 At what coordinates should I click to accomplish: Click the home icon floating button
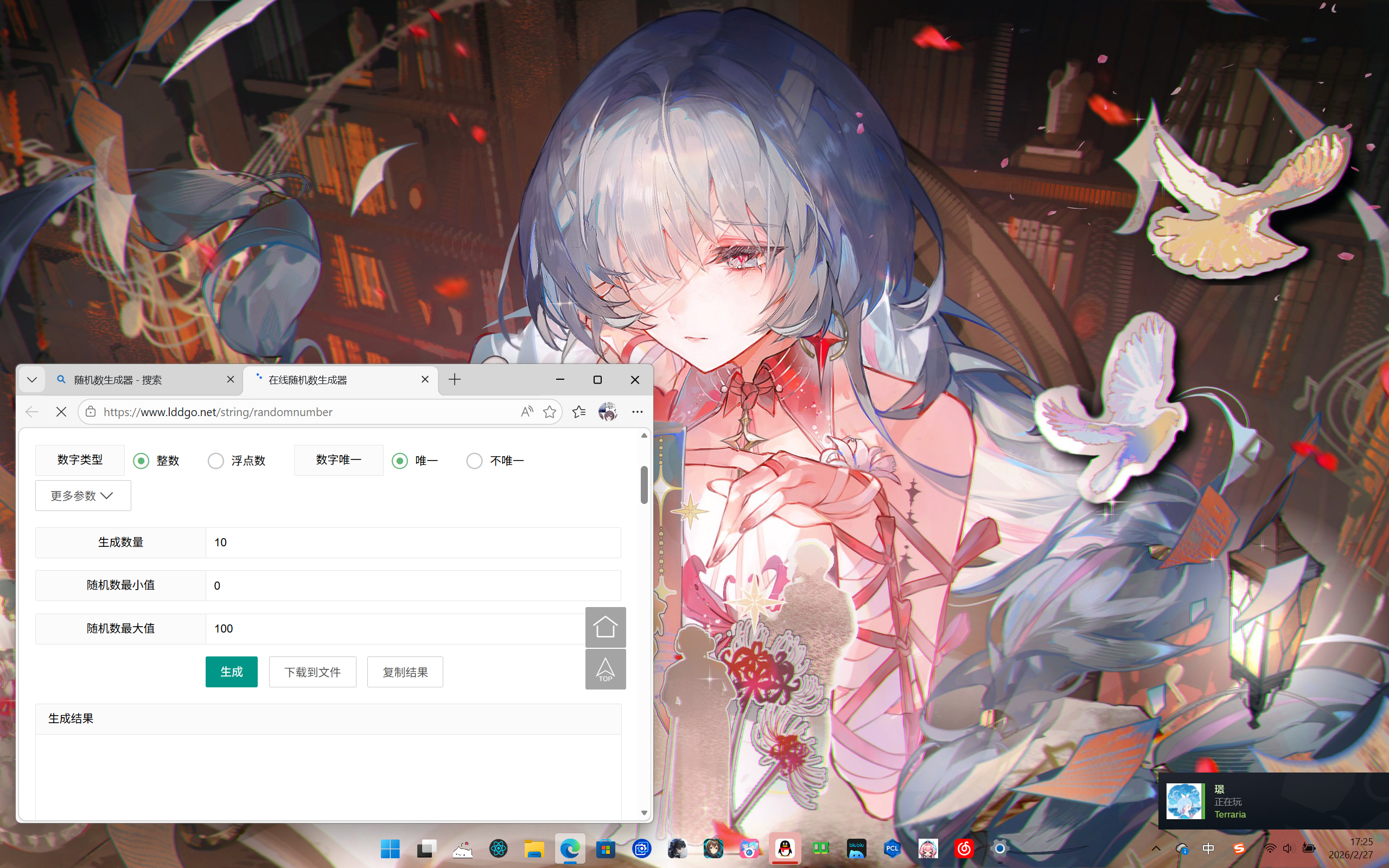tap(605, 626)
